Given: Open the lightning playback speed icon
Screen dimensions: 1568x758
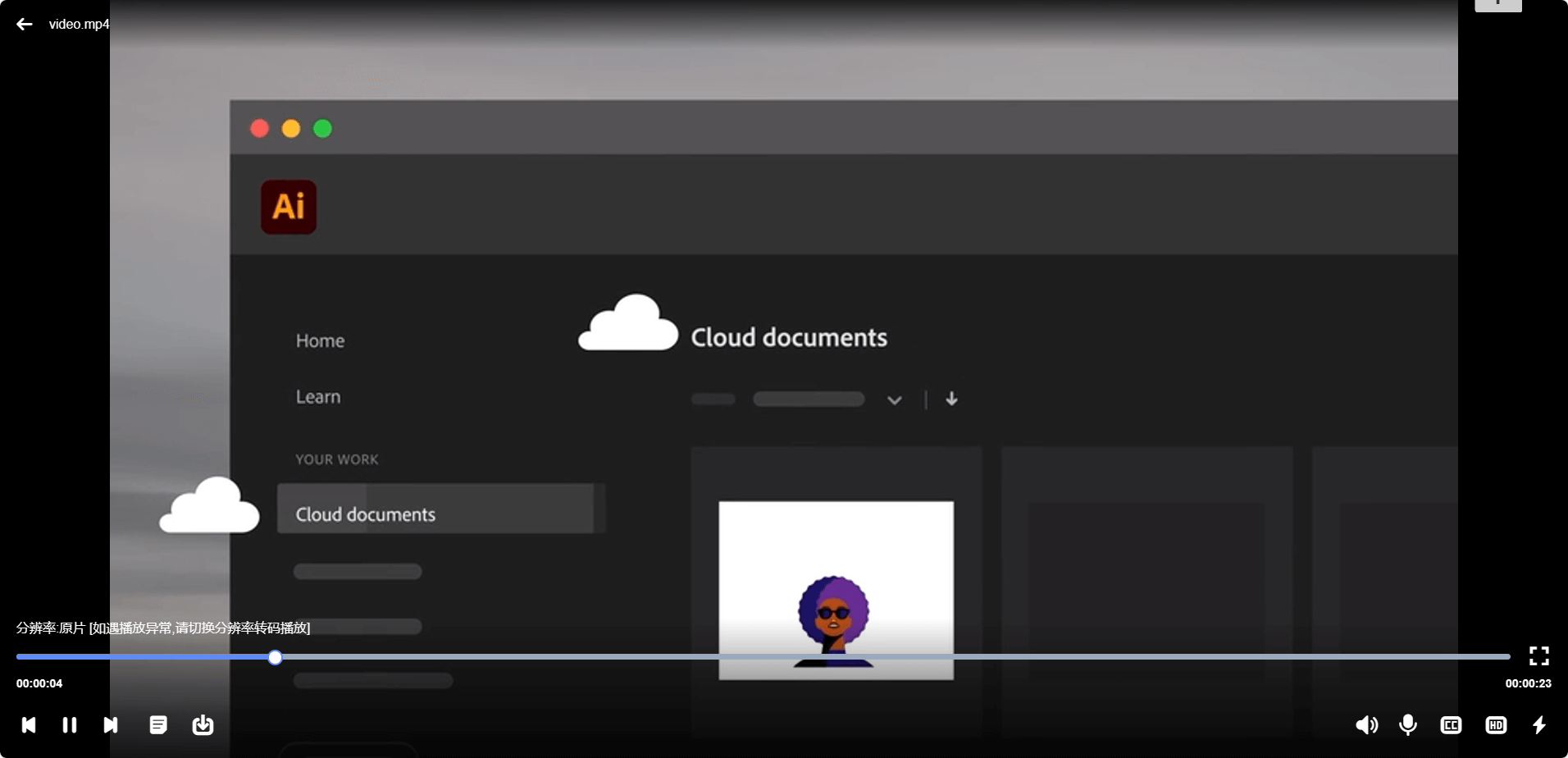Looking at the screenshot, I should [x=1539, y=725].
